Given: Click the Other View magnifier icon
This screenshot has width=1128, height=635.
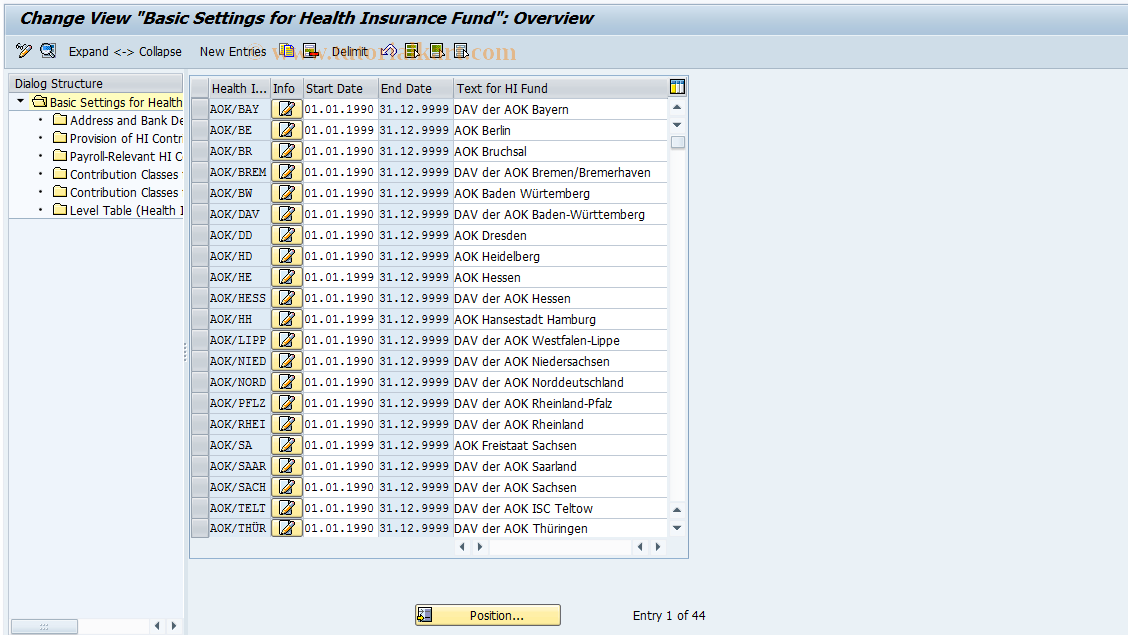Looking at the screenshot, I should coord(48,50).
